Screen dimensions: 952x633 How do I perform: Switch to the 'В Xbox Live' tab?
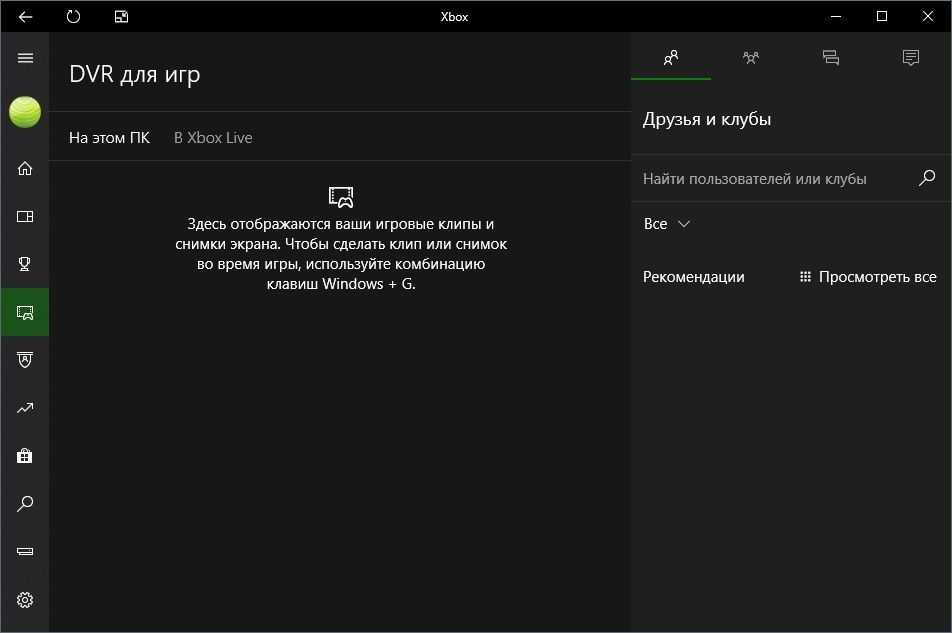(x=213, y=138)
